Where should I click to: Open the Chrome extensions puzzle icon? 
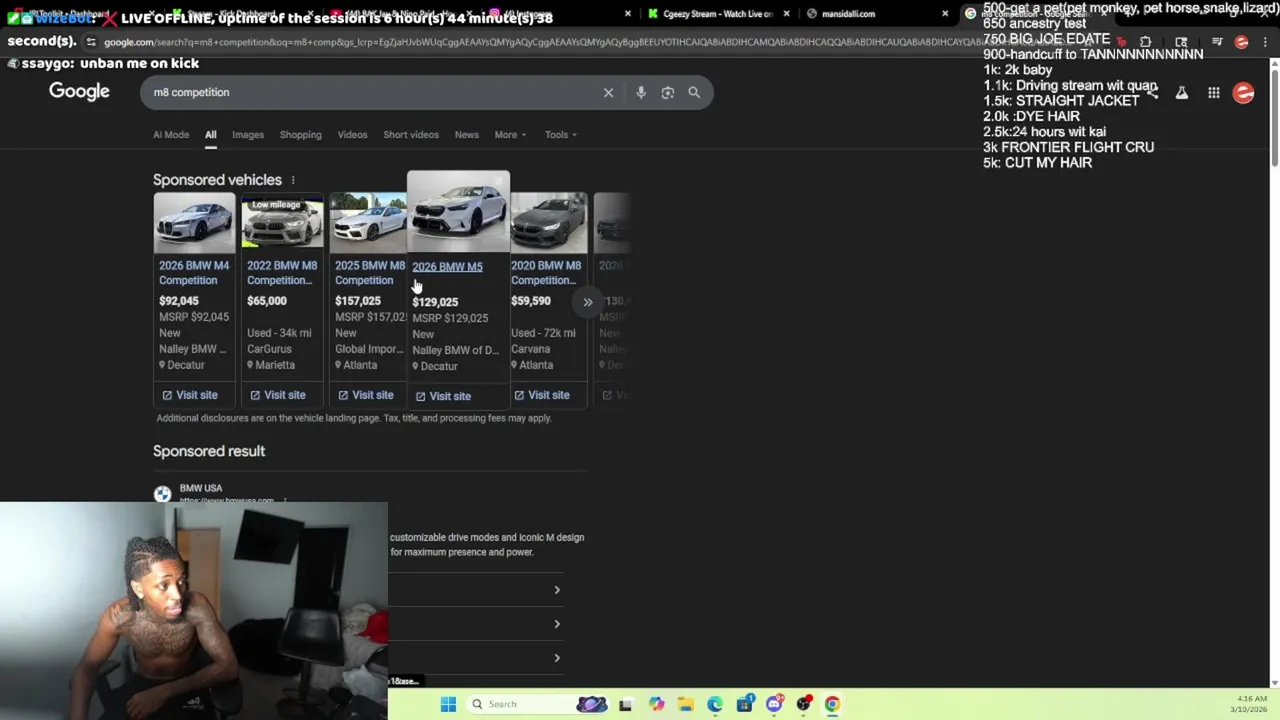tap(1145, 42)
